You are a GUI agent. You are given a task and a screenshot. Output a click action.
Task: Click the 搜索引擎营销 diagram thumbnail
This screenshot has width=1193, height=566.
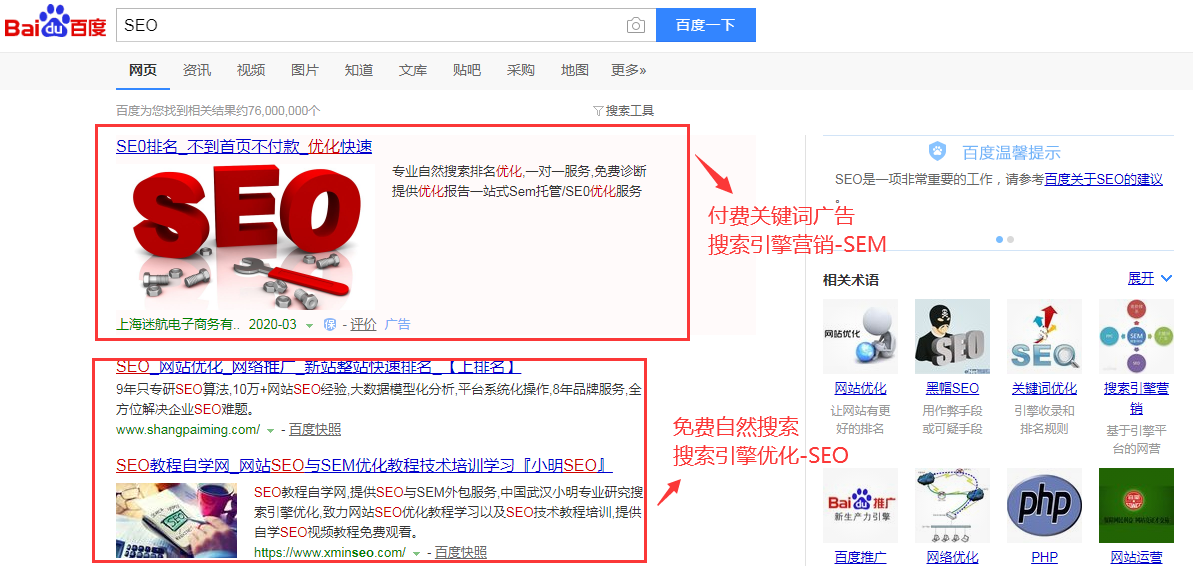(1137, 336)
